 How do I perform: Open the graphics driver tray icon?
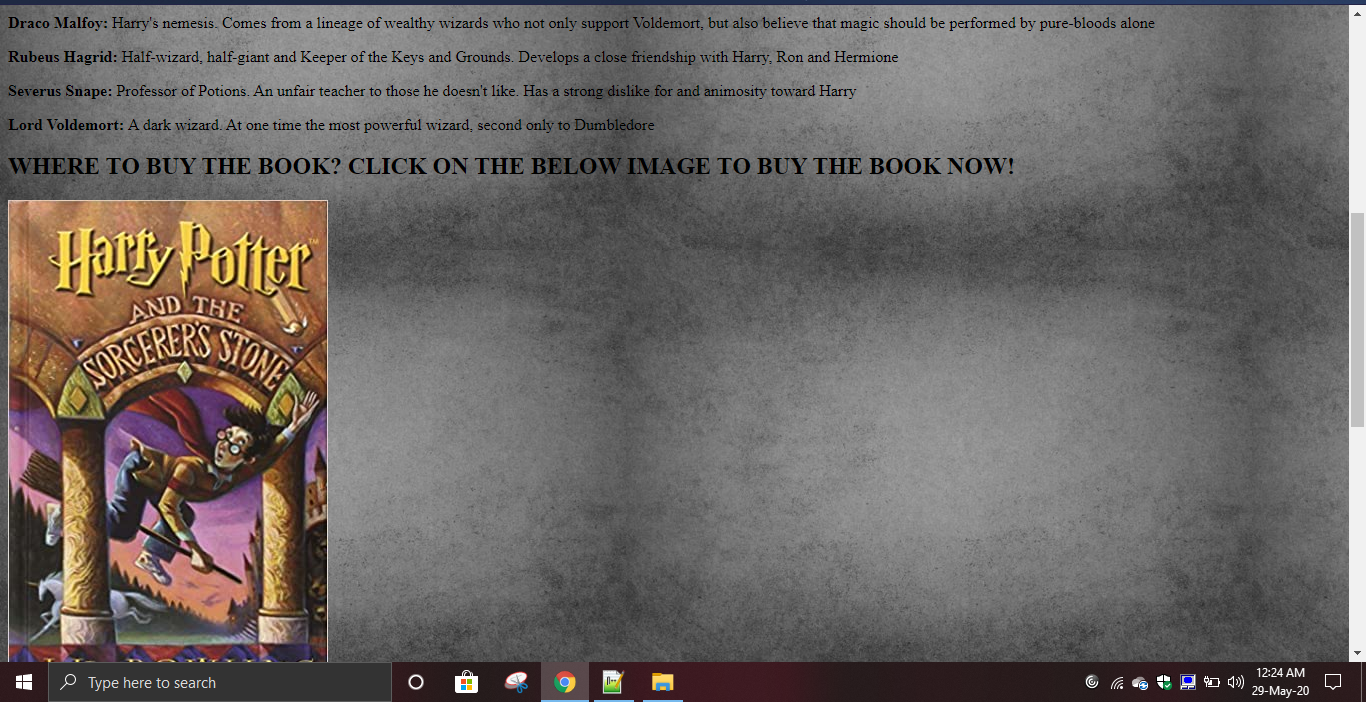pos(1188,682)
